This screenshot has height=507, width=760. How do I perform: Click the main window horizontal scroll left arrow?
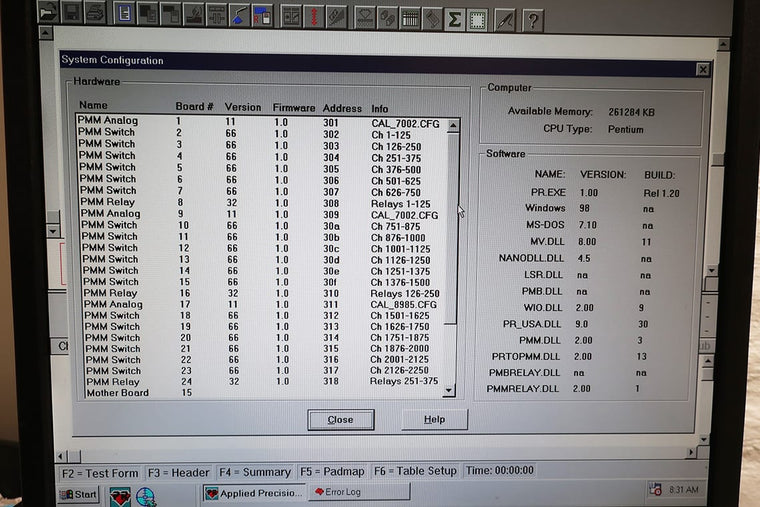click(61, 456)
